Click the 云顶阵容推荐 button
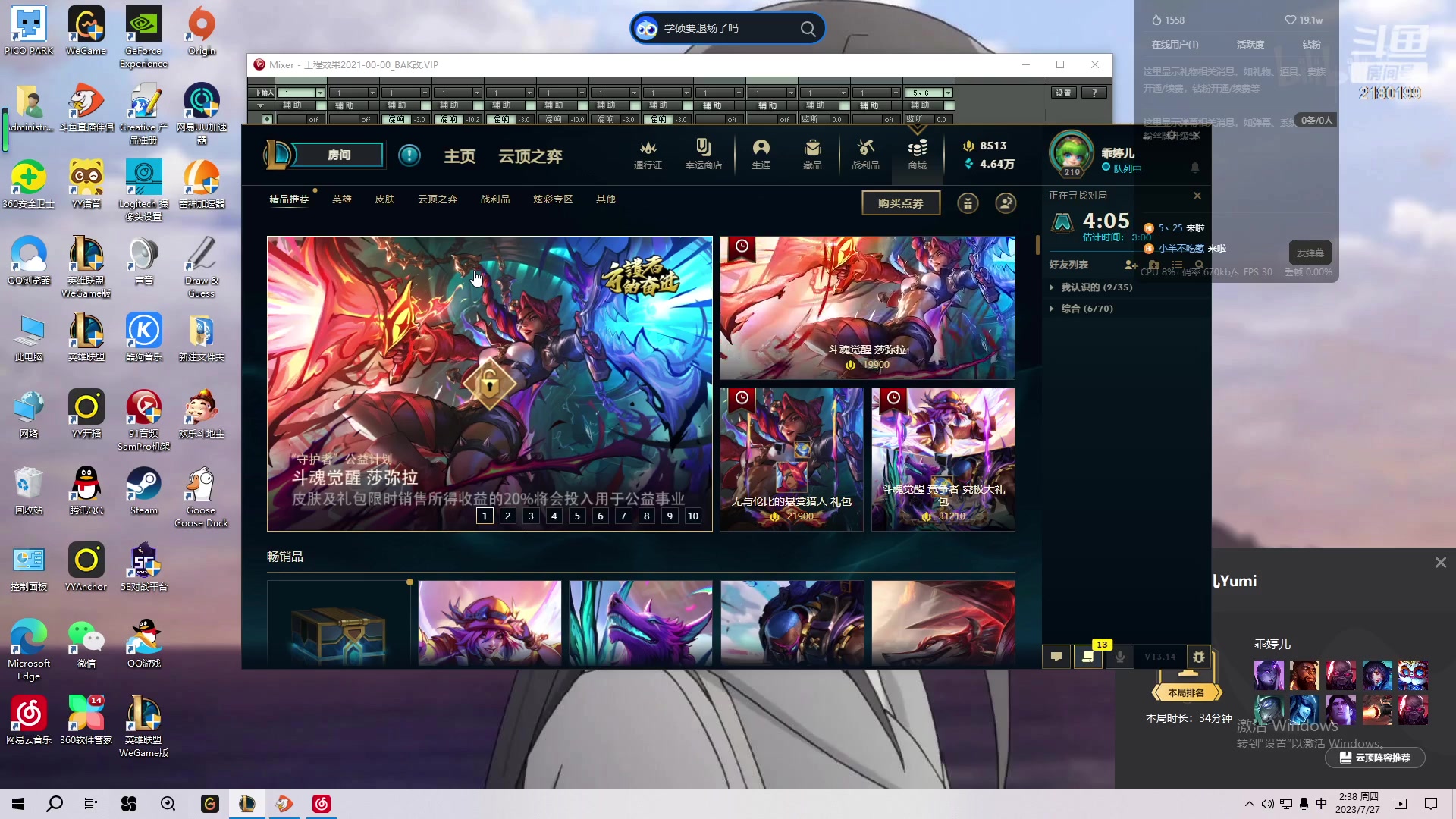Image resolution: width=1456 pixels, height=819 pixels. pos(1375,758)
